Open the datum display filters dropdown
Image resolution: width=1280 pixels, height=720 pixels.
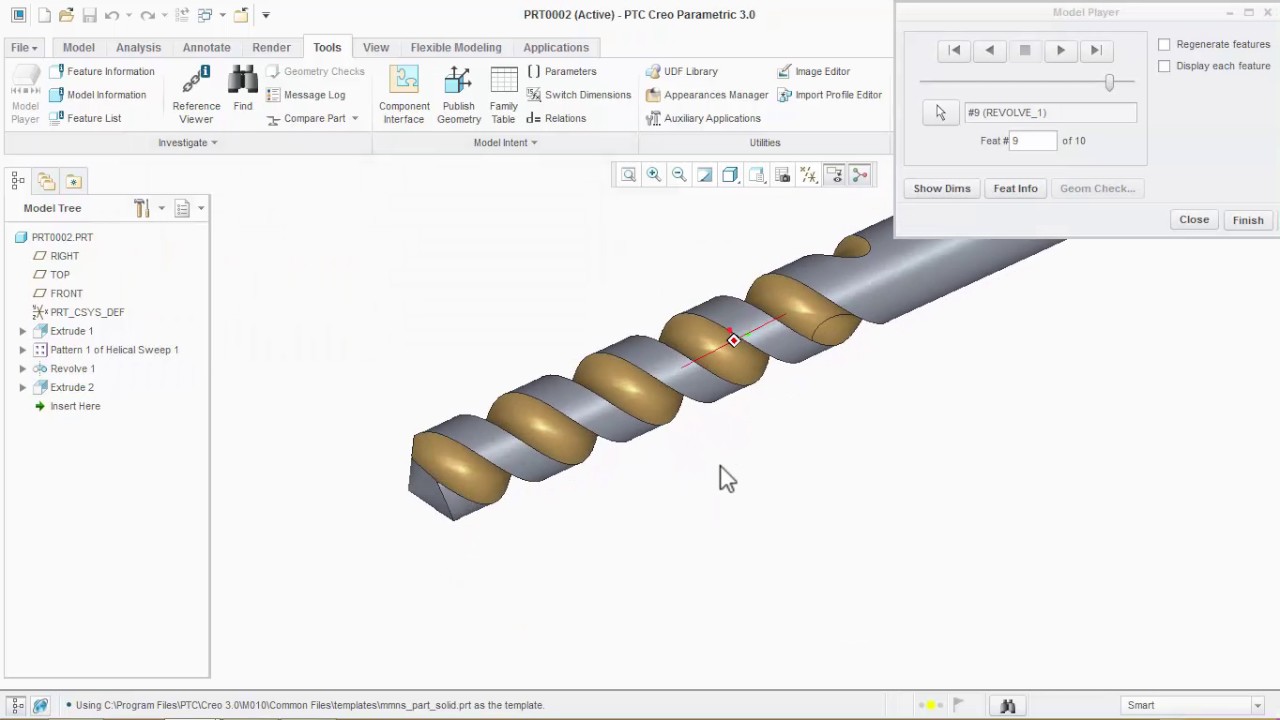[x=809, y=175]
